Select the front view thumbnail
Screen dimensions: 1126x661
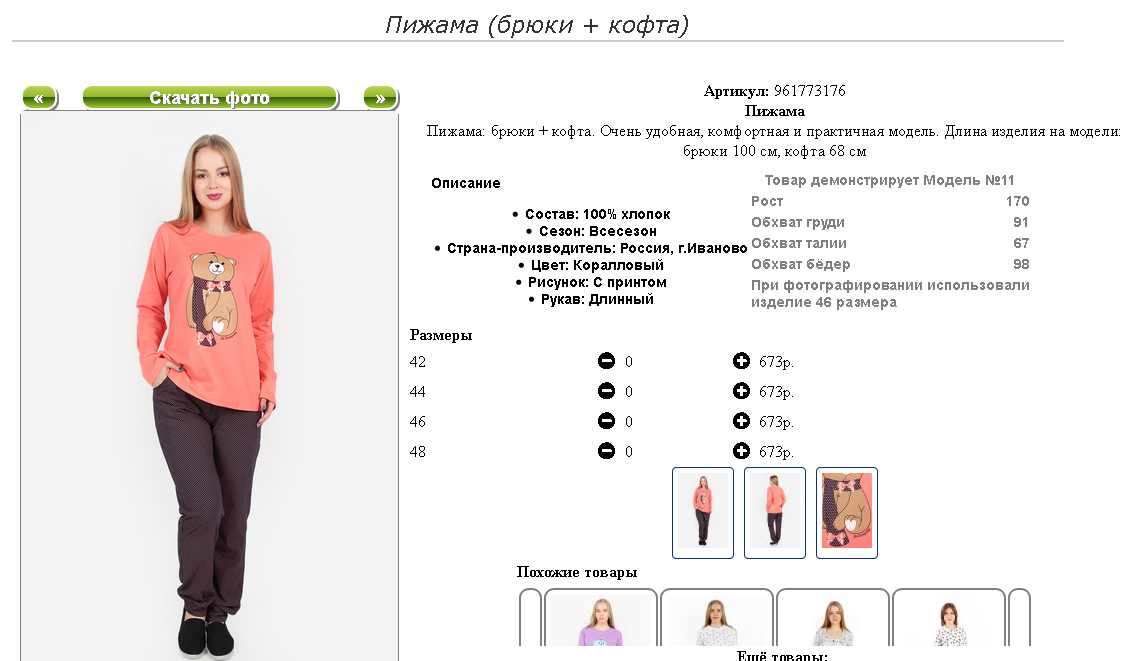(x=703, y=513)
